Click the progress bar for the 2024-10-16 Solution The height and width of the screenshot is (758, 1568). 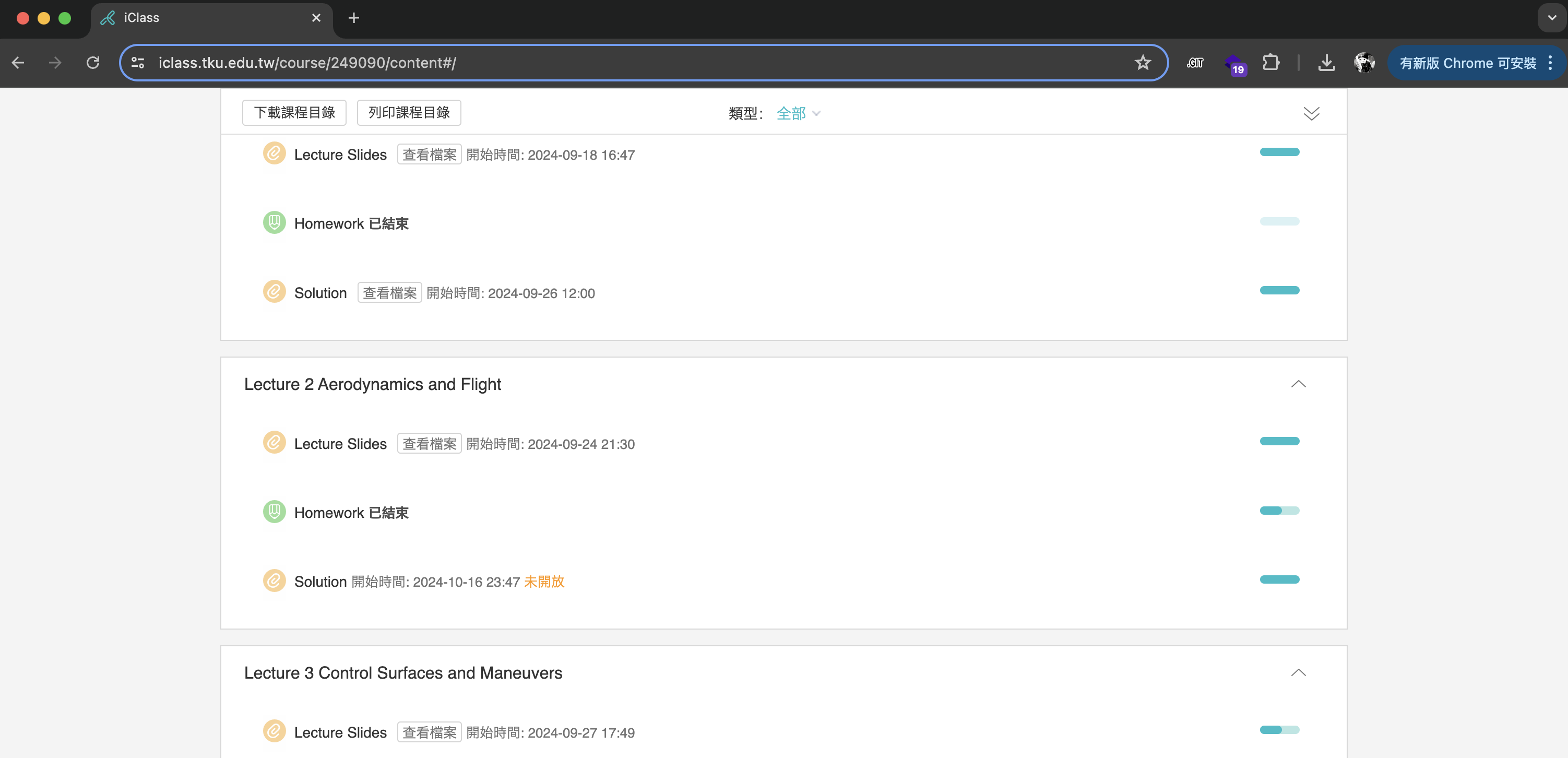(1279, 579)
